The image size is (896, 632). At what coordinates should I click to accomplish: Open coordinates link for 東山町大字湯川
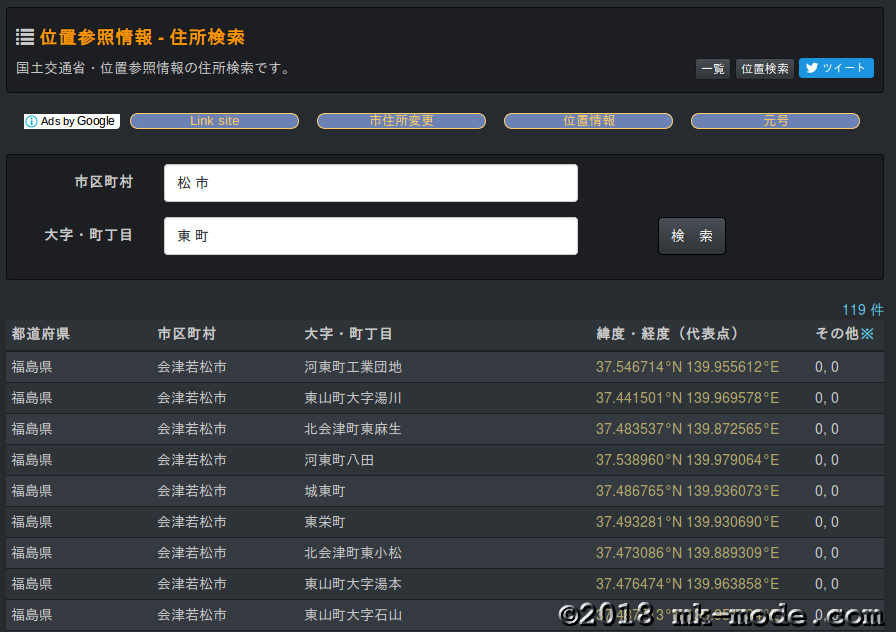coord(687,398)
